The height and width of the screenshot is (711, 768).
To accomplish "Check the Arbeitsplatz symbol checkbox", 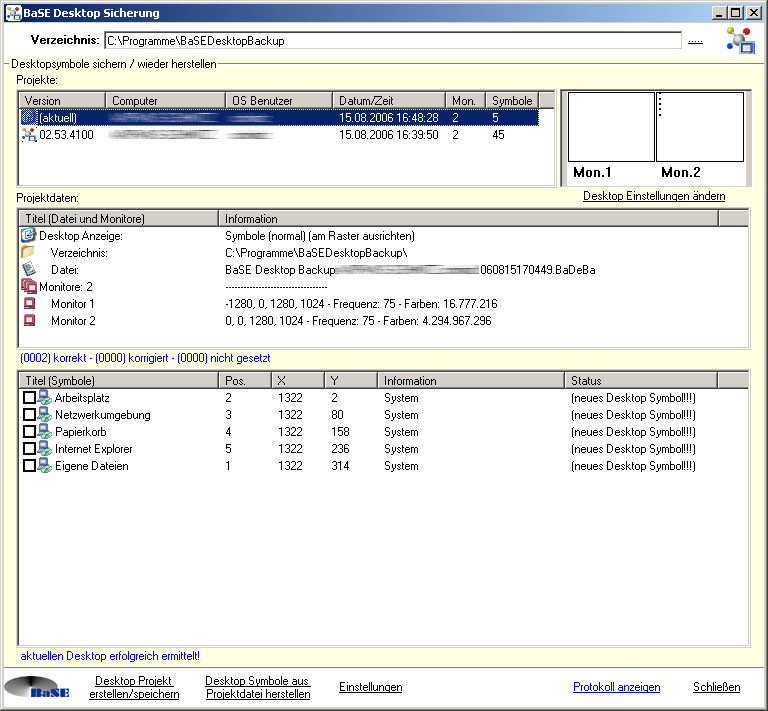I will (x=29, y=398).
